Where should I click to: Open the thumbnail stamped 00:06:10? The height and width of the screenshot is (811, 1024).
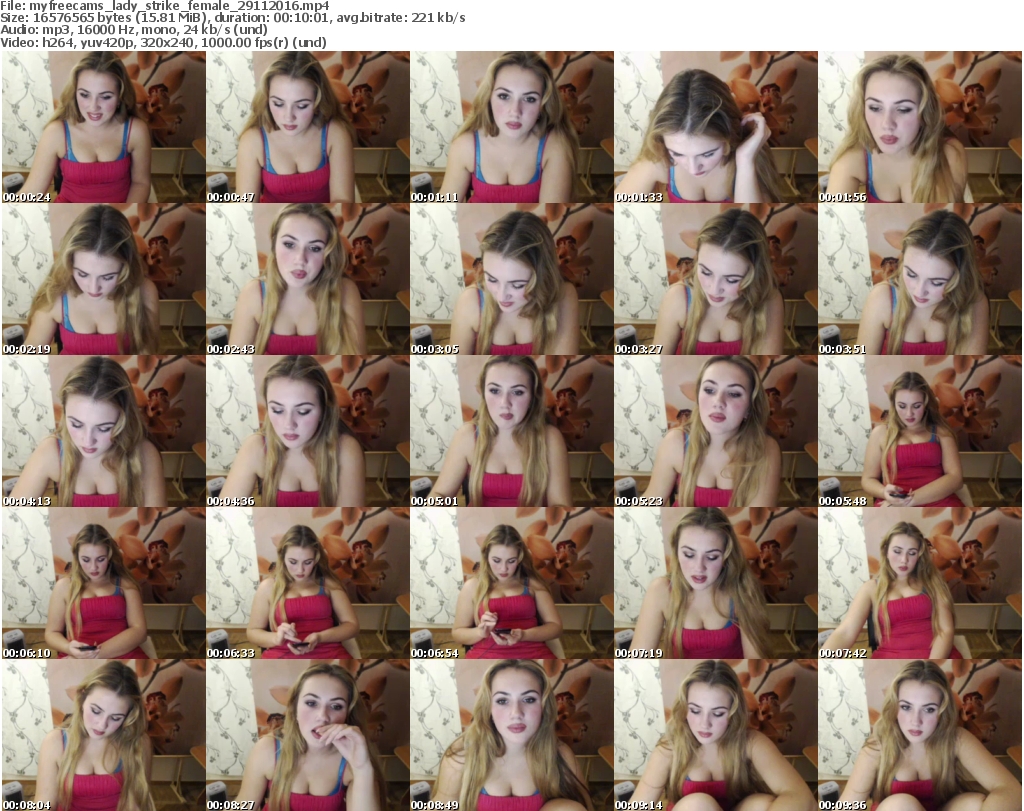pos(103,583)
